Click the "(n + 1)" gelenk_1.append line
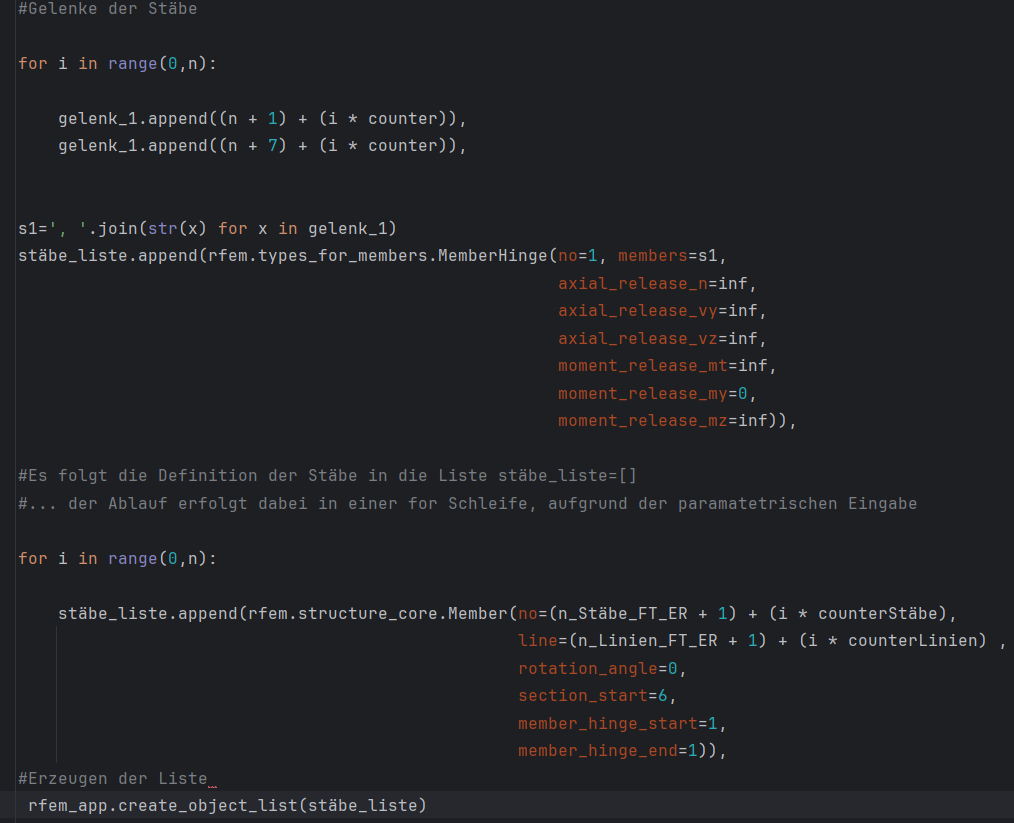1014x823 pixels. (262, 119)
